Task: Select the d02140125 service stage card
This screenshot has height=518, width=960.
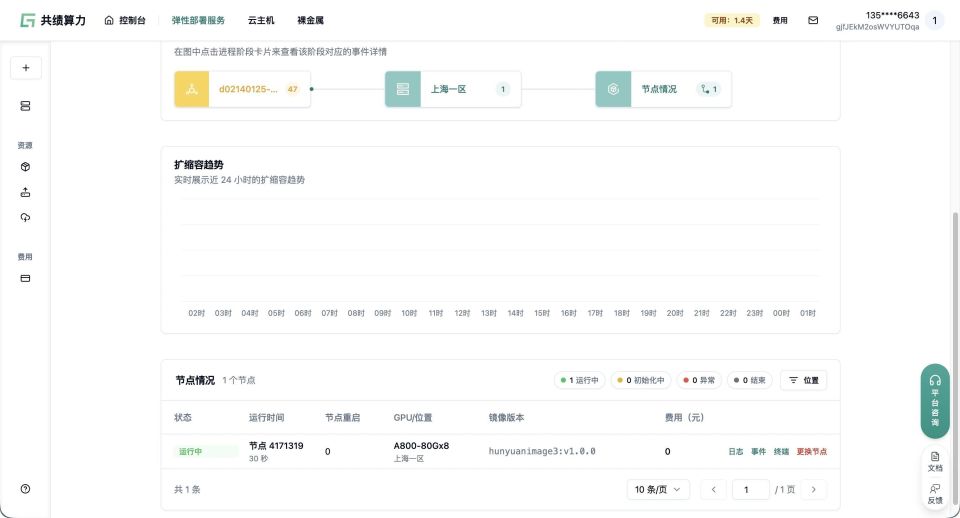Action: point(242,89)
